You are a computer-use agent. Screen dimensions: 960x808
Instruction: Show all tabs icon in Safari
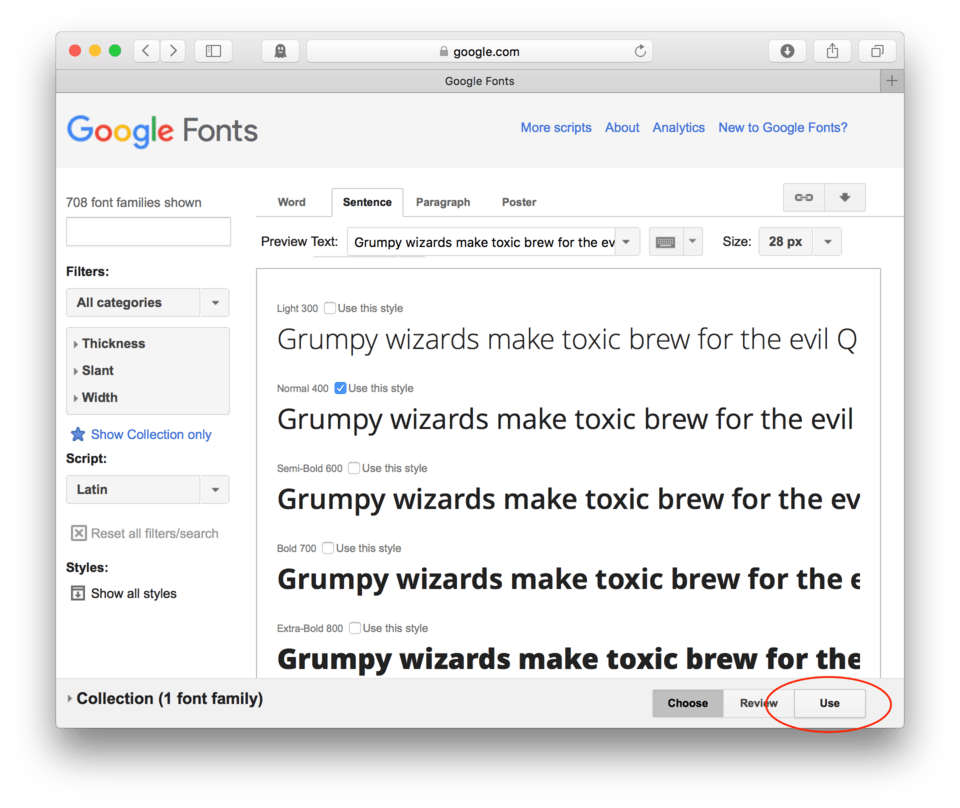877,51
